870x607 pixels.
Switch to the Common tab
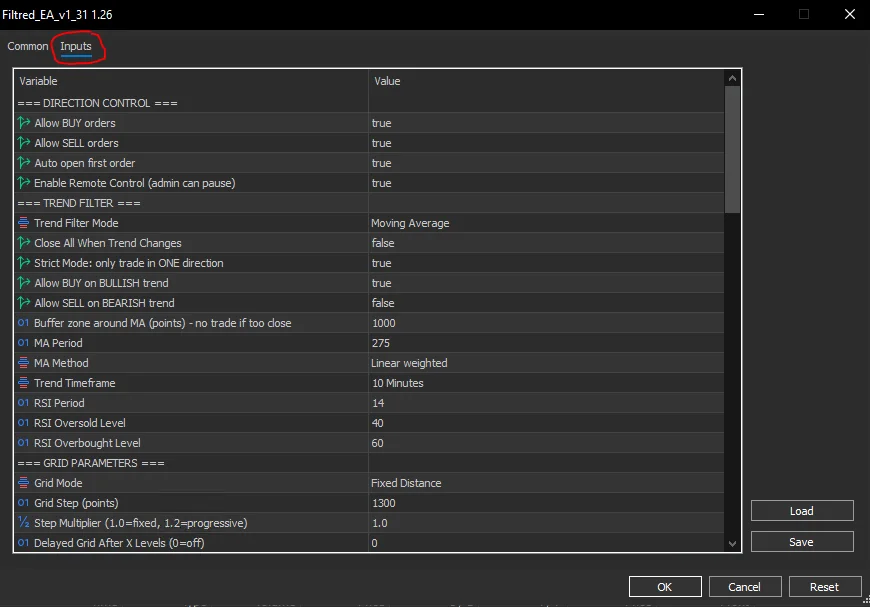[x=28, y=46]
